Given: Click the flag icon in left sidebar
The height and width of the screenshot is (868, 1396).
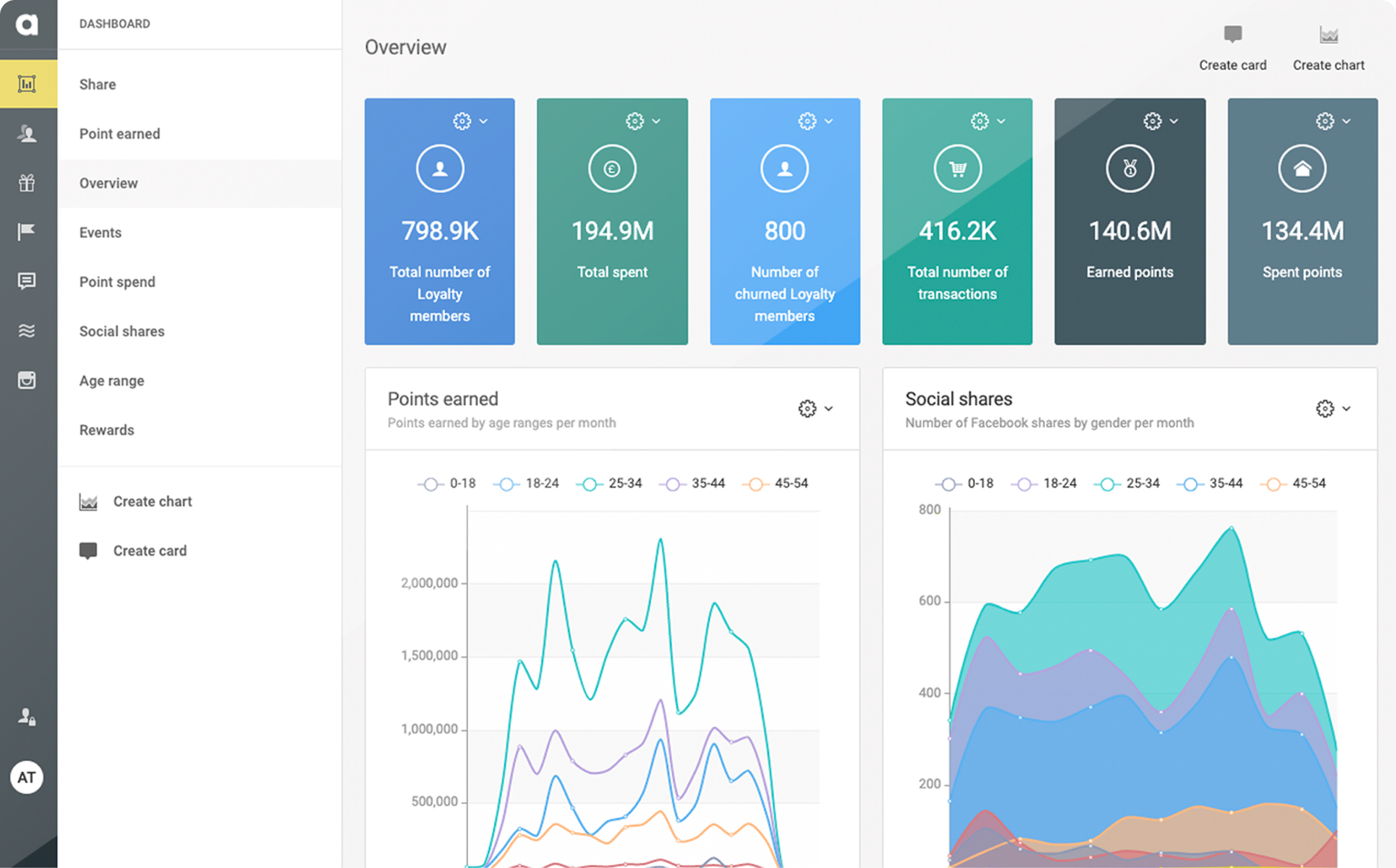Looking at the screenshot, I should tap(26, 232).
